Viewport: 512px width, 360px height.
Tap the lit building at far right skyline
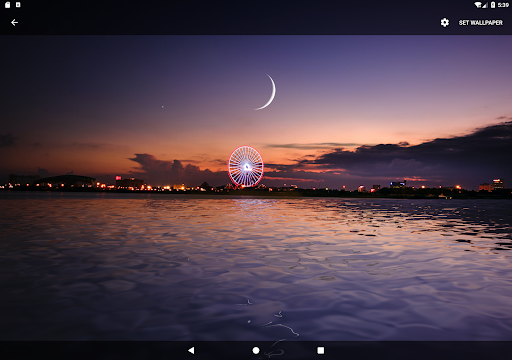(498, 184)
